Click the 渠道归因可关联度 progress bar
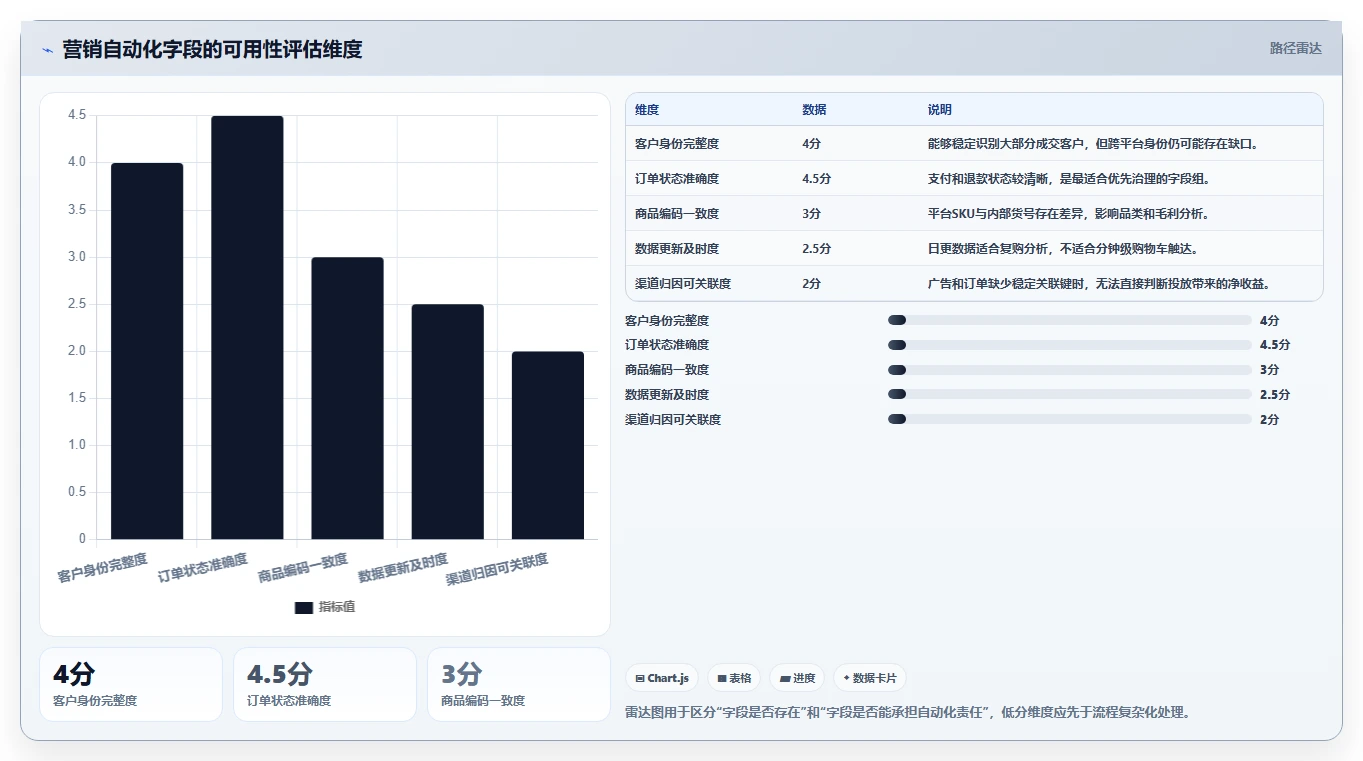 pyautogui.click(x=1070, y=419)
